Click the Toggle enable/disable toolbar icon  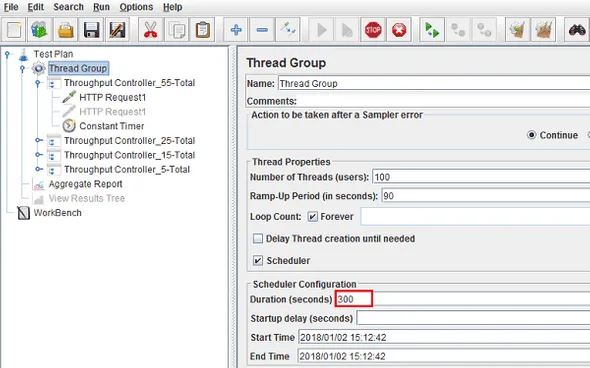(x=288, y=30)
